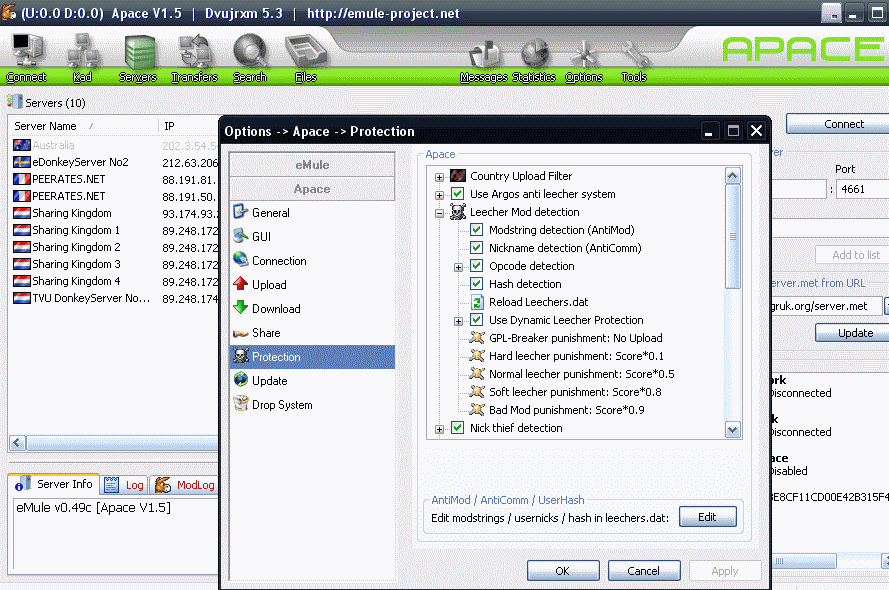
Task: Click Edit for leechers.dat
Action: [x=708, y=517]
